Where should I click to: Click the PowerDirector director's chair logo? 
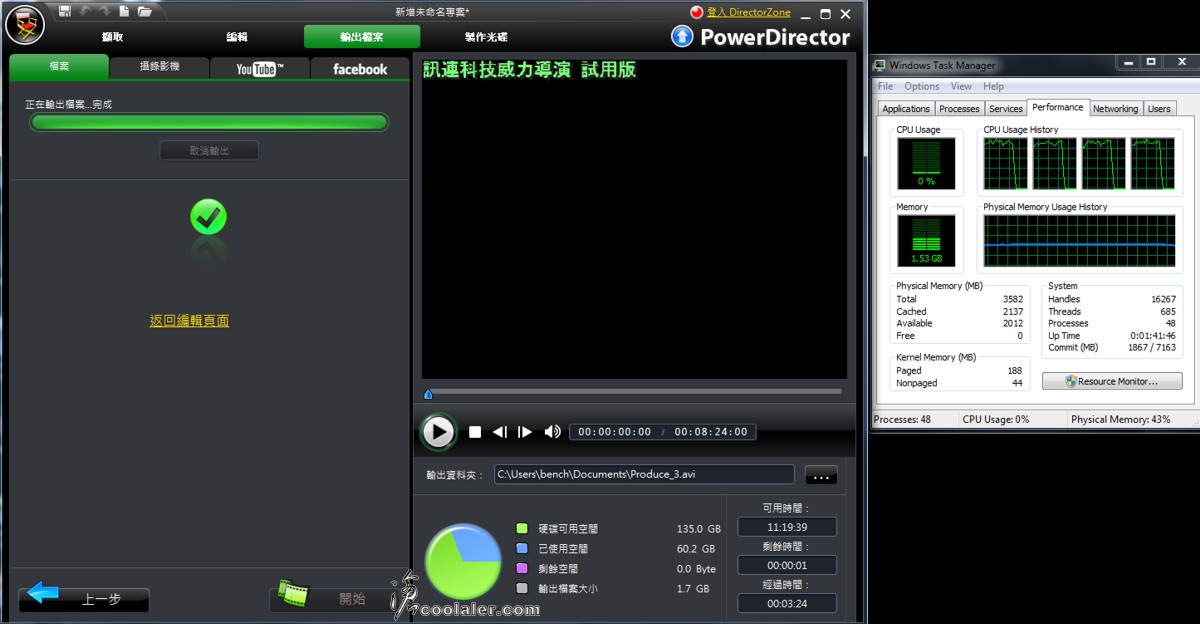click(24, 24)
